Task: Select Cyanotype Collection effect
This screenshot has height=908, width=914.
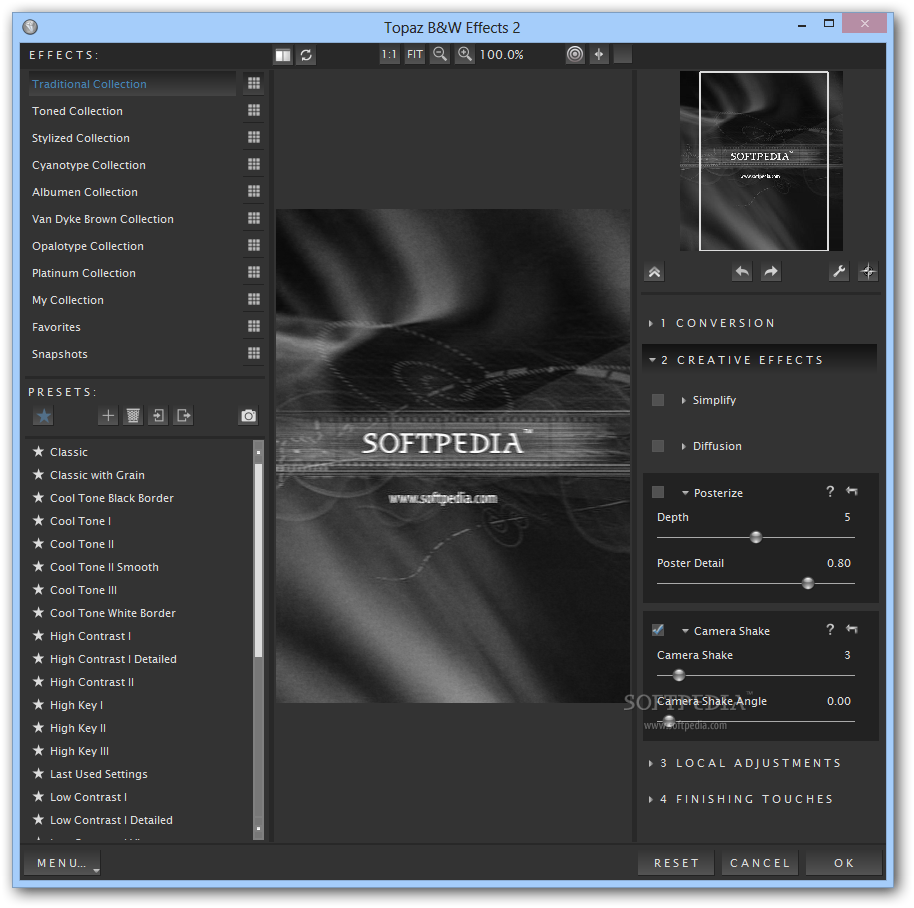Action: [x=89, y=165]
